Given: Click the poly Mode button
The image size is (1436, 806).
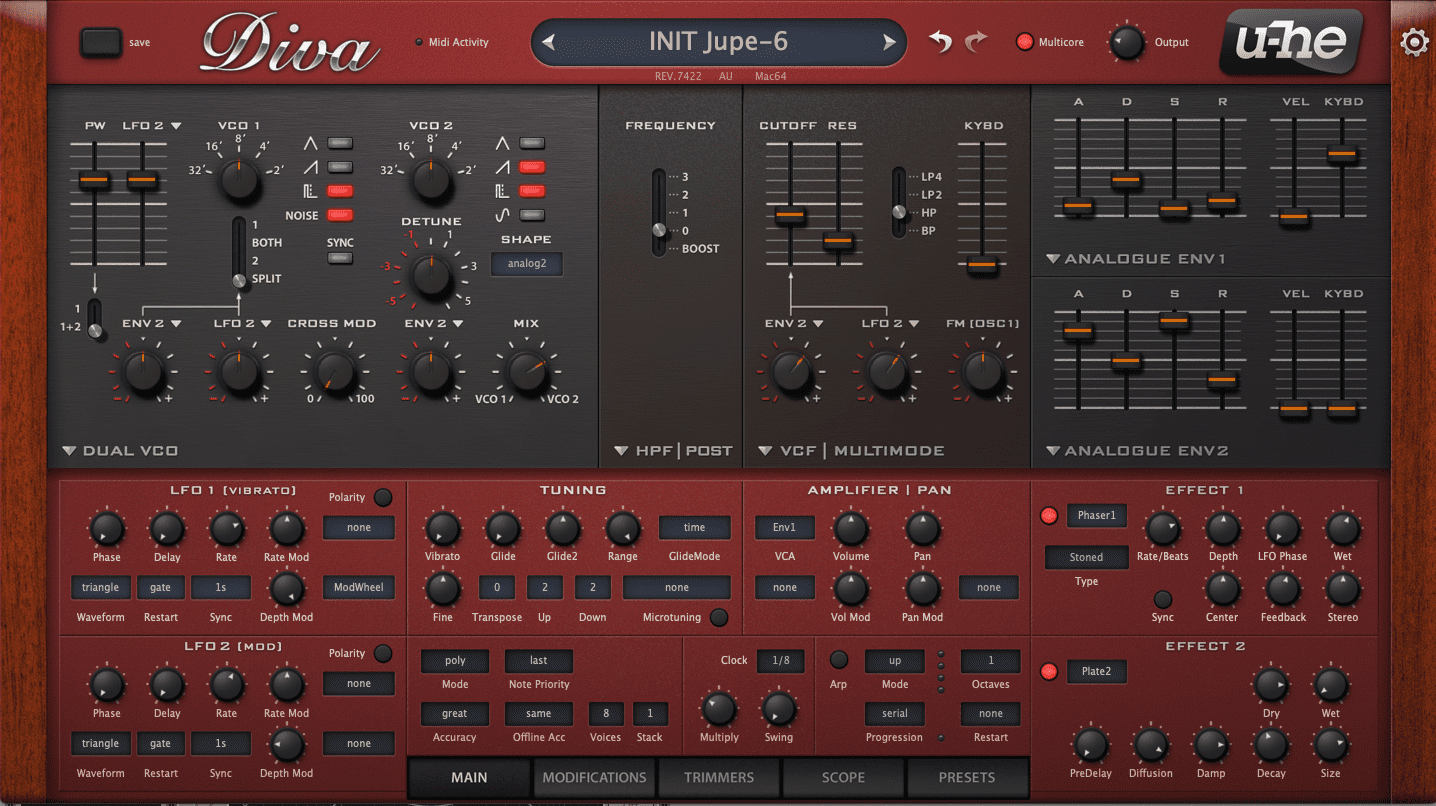Looking at the screenshot, I should pyautogui.click(x=455, y=661).
